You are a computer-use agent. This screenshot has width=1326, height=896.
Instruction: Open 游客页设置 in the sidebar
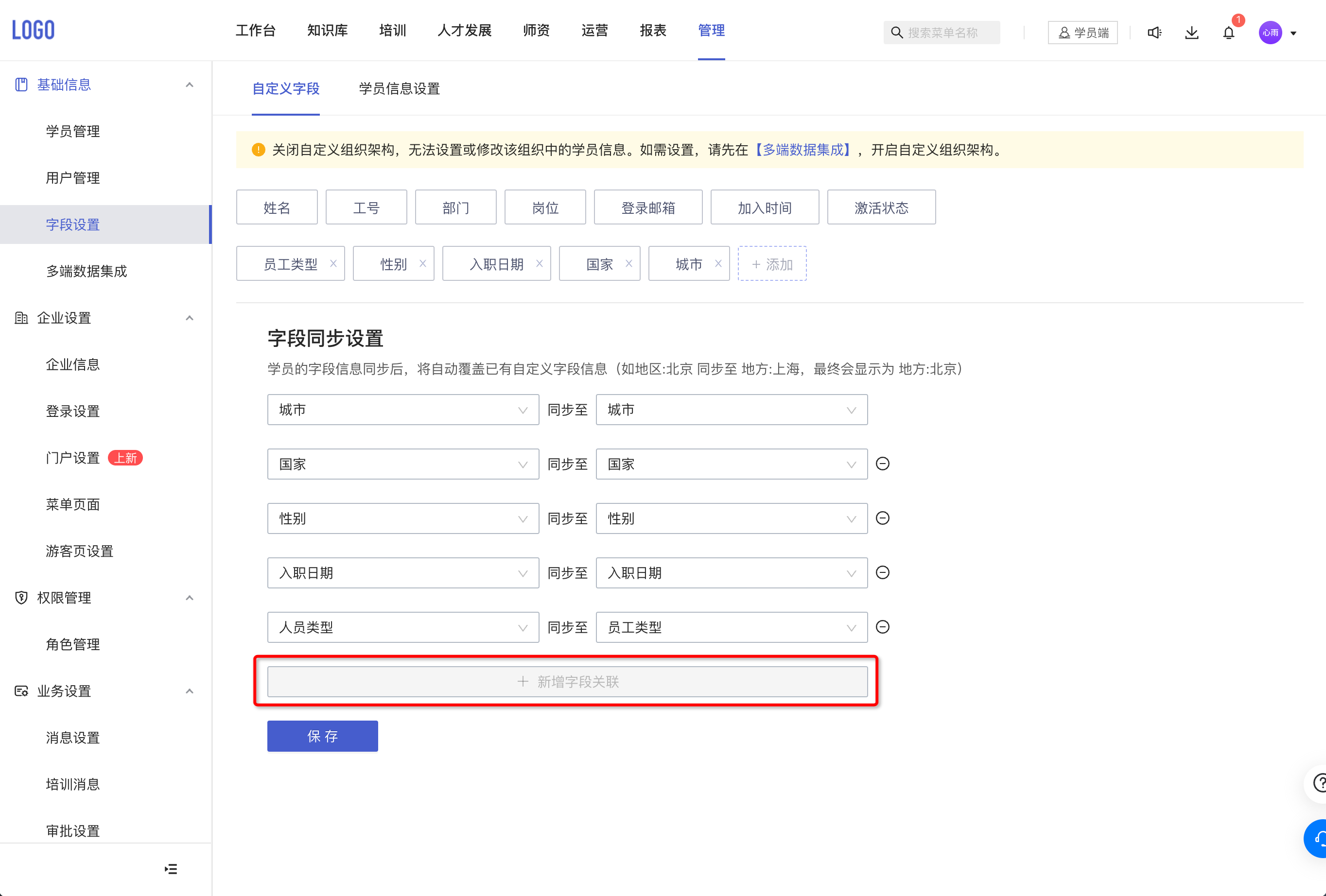(80, 551)
